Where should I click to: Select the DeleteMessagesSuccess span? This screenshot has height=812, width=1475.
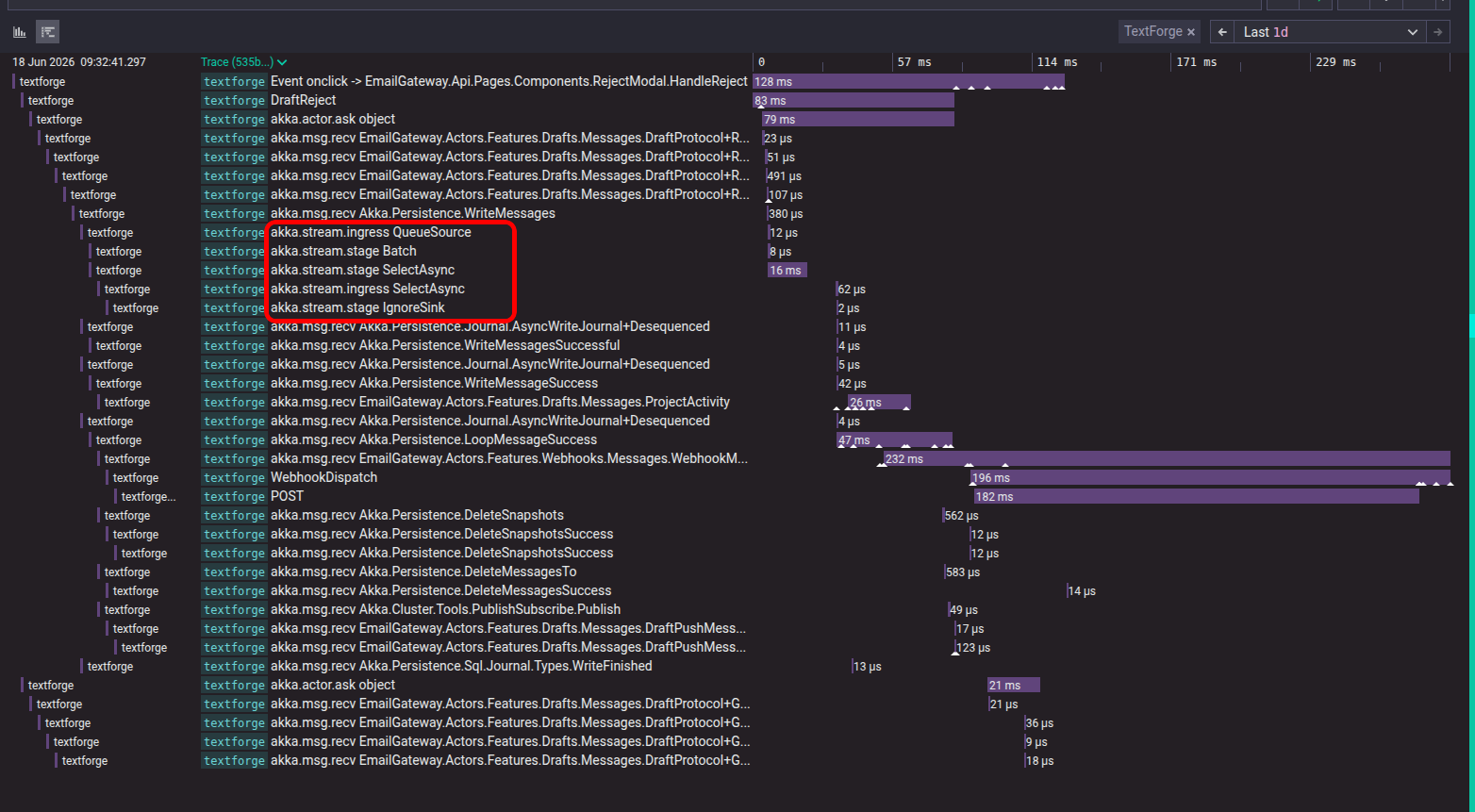pos(440,591)
